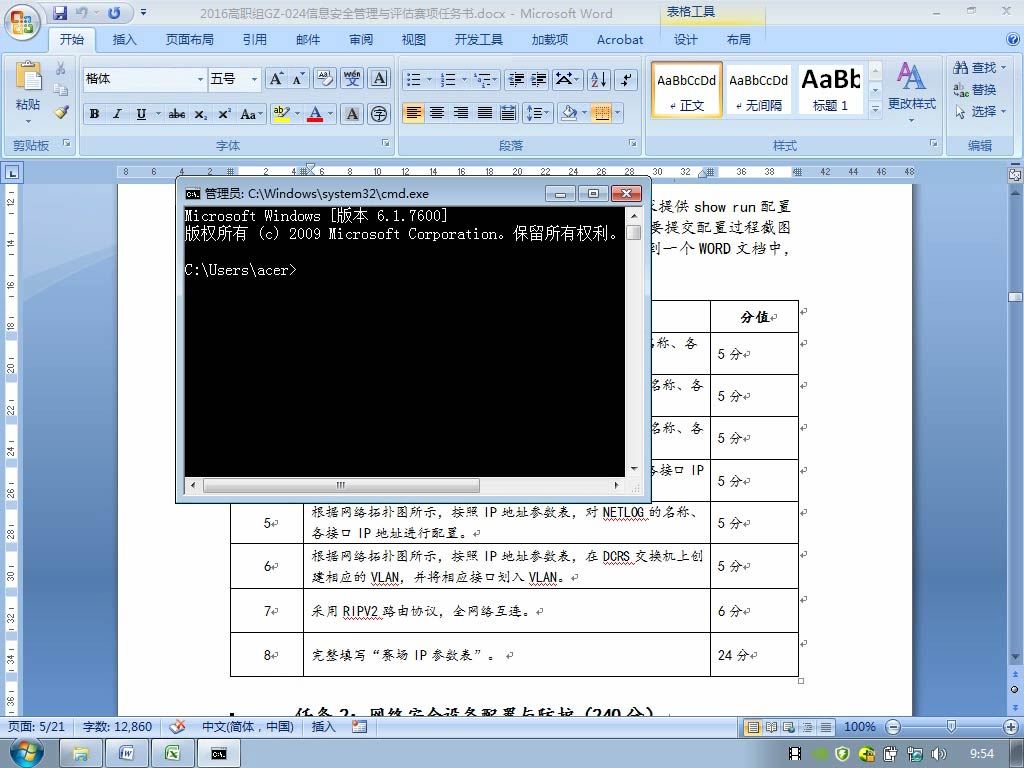This screenshot has height=768, width=1024.
Task: Expand the styles gallery
Action: pos(875,109)
